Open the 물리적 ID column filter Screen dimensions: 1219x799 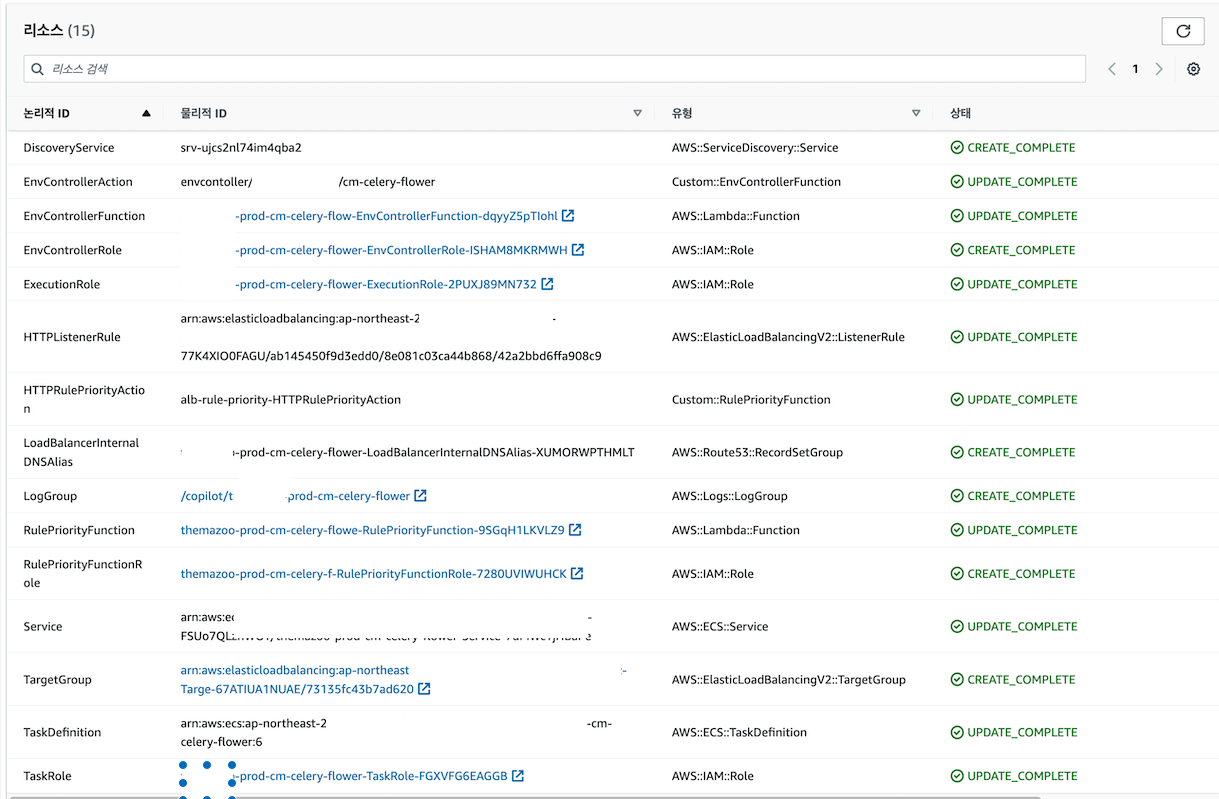click(x=637, y=113)
